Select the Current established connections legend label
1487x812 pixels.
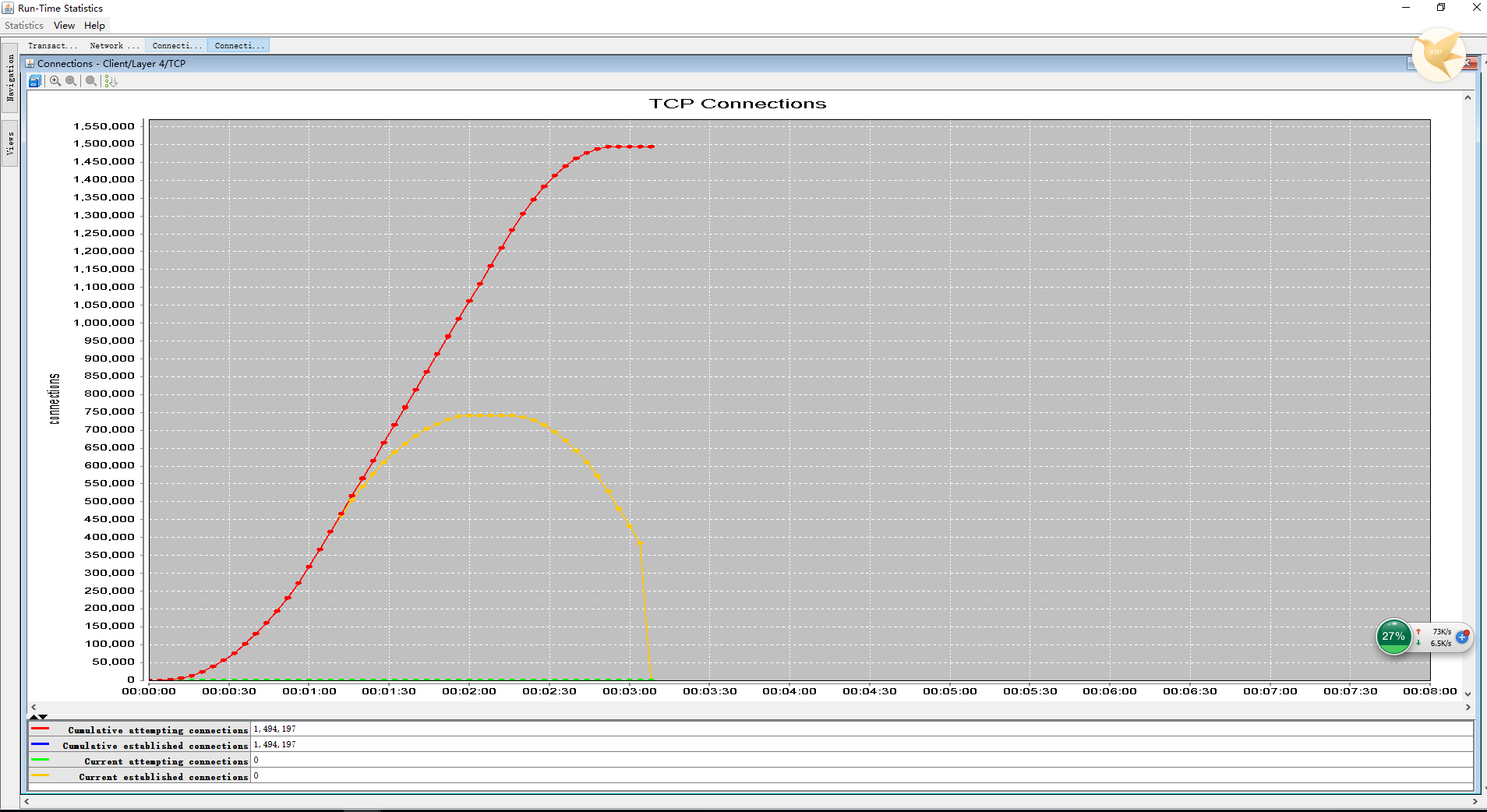click(164, 777)
